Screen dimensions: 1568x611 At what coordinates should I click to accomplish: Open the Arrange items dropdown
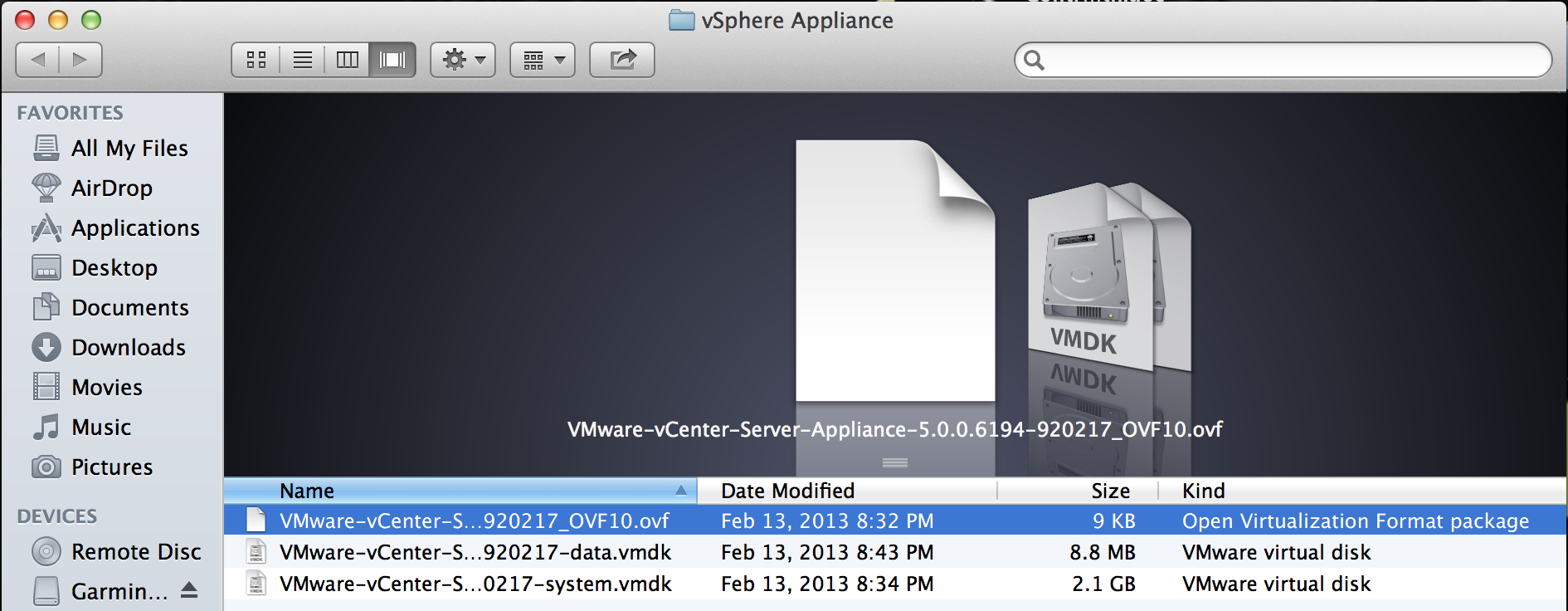543,60
